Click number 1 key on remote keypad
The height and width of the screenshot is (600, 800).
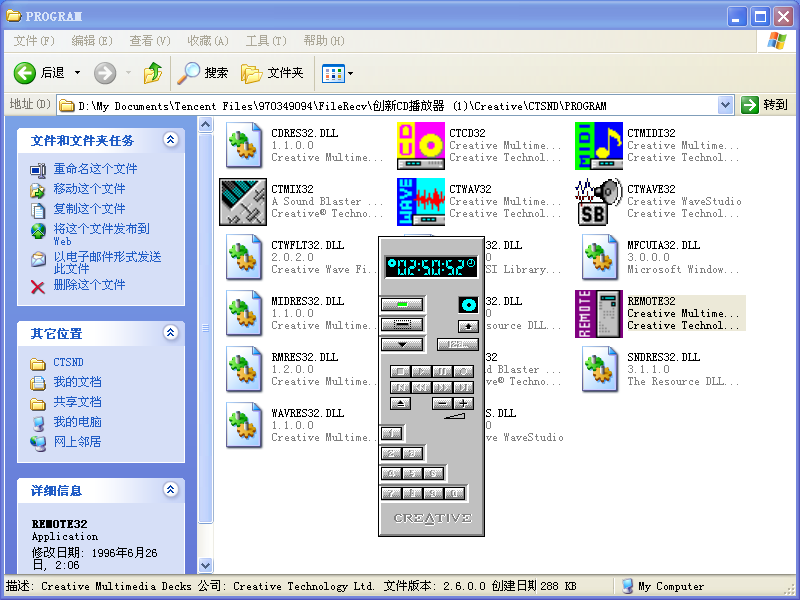pos(392,433)
